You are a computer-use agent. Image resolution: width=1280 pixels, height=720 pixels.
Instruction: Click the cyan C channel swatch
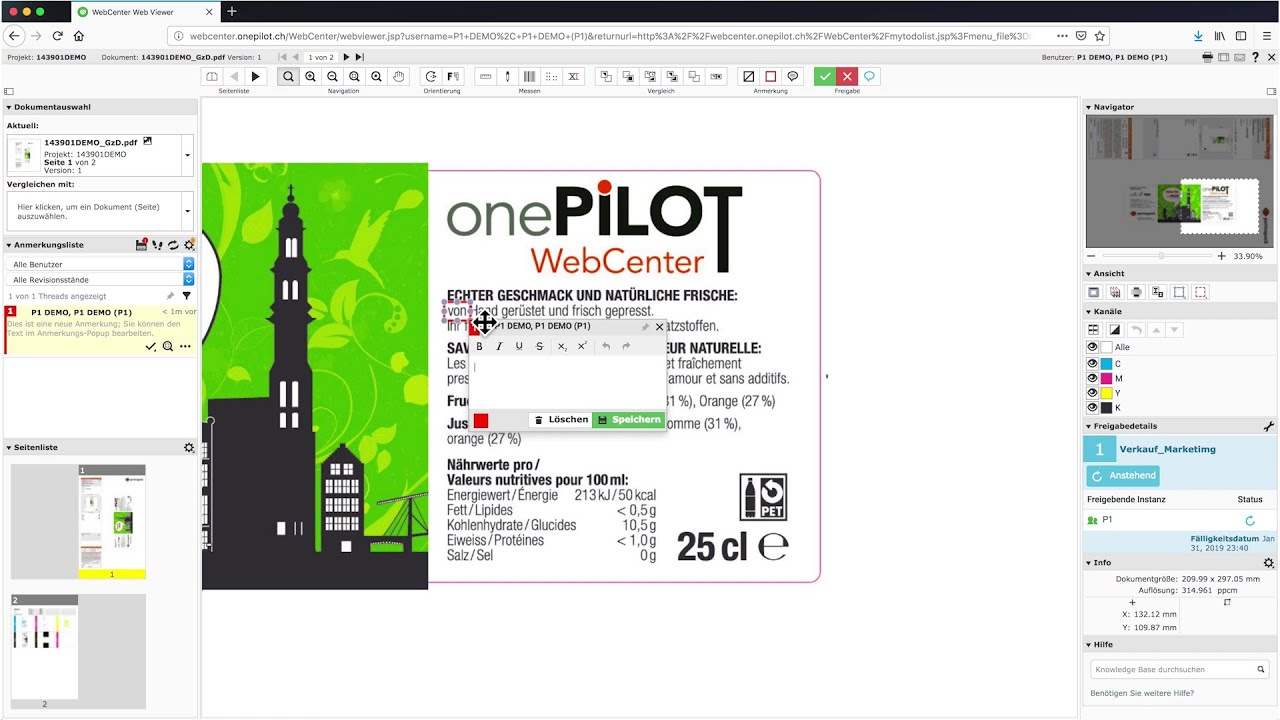(x=1107, y=363)
